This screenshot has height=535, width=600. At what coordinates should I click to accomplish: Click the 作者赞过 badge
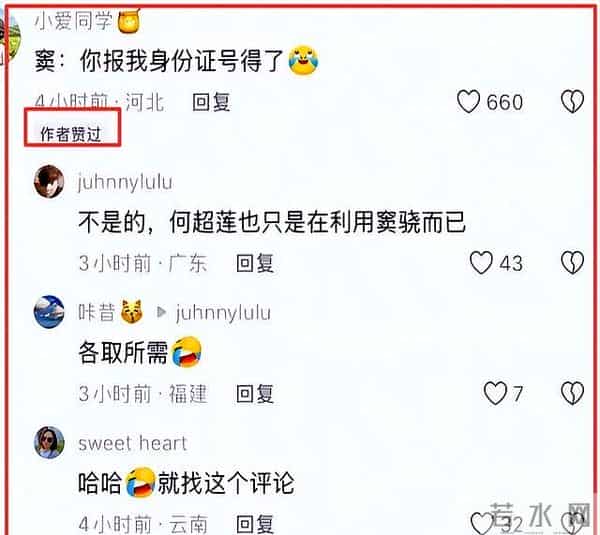click(x=71, y=134)
